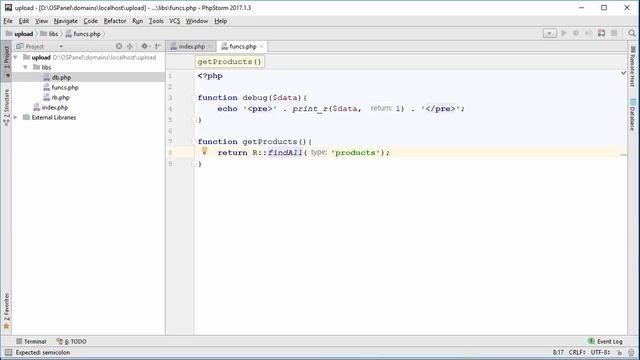
Task: Click the lock read-only status icon
Action: coord(620,352)
